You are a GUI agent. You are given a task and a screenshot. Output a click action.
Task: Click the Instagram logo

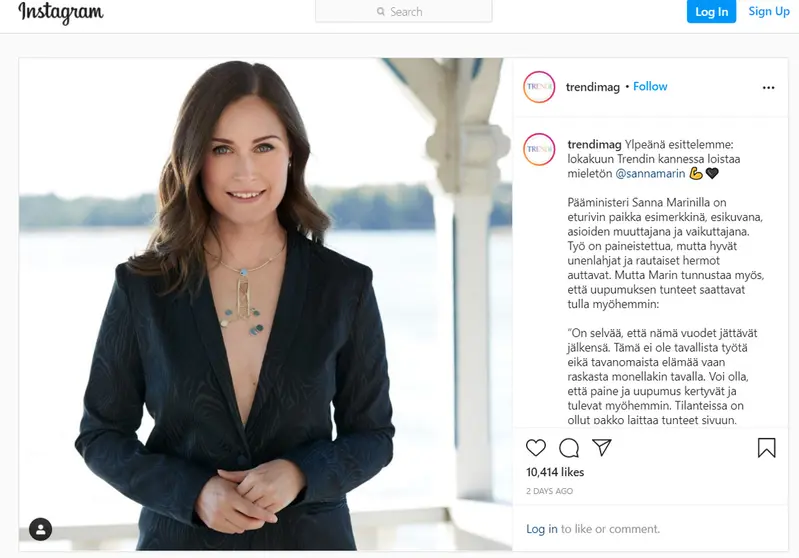pos(61,12)
